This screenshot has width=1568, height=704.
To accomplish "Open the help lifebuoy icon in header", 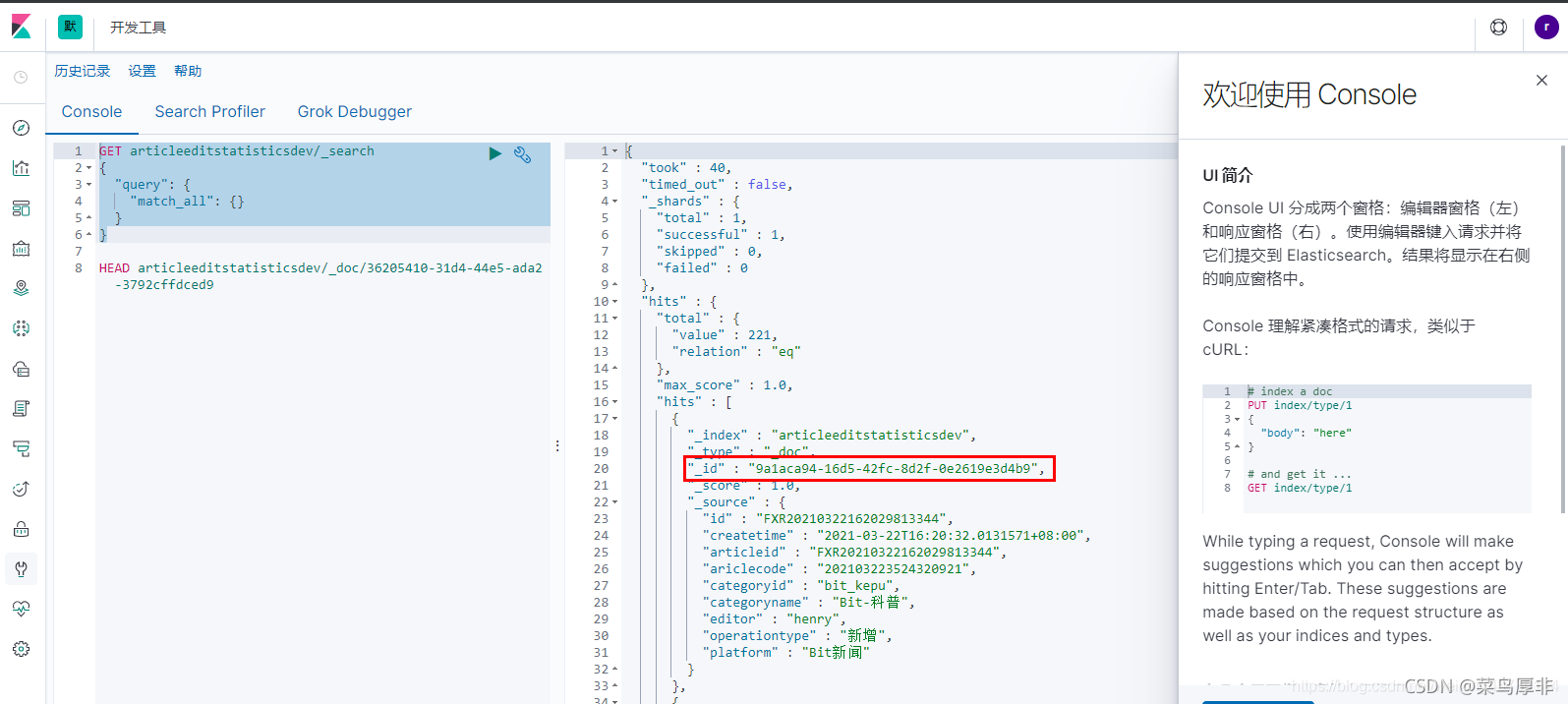I will click(1498, 28).
